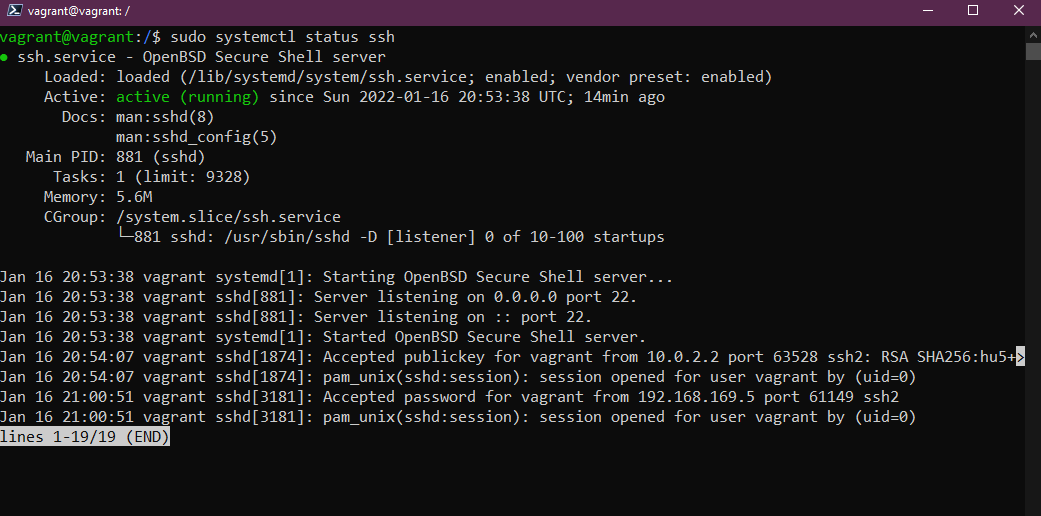Click the "/system.slice/ssh.service" CGroup path
1041x516 pixels.
(228, 217)
